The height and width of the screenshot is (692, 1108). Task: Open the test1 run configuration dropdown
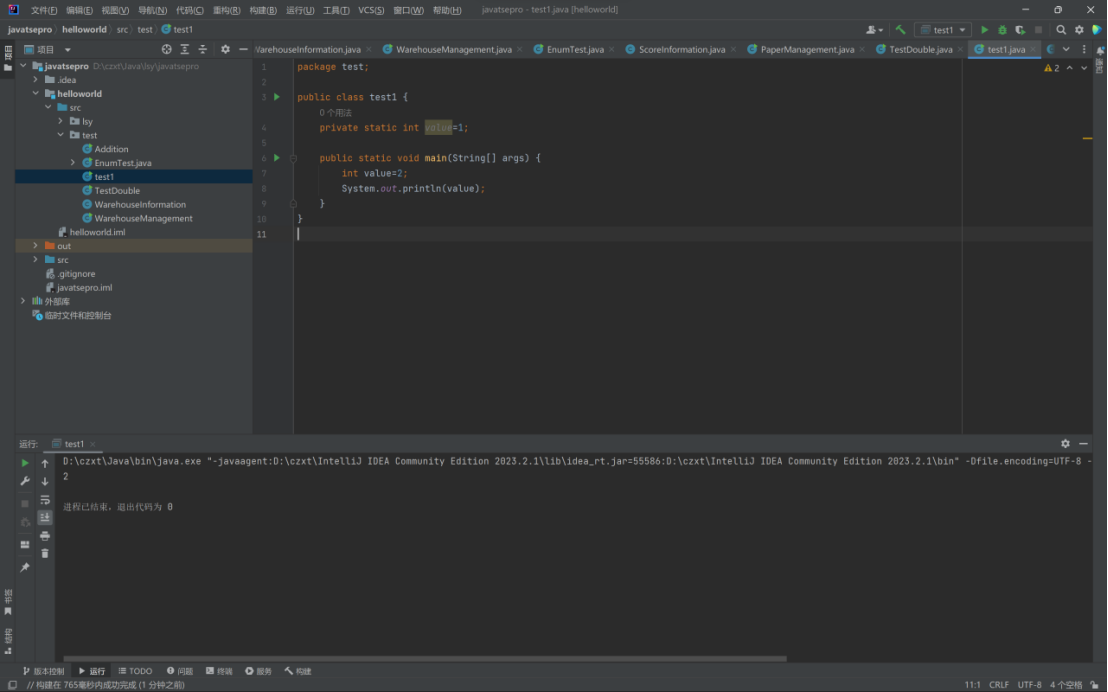pyautogui.click(x=942, y=30)
